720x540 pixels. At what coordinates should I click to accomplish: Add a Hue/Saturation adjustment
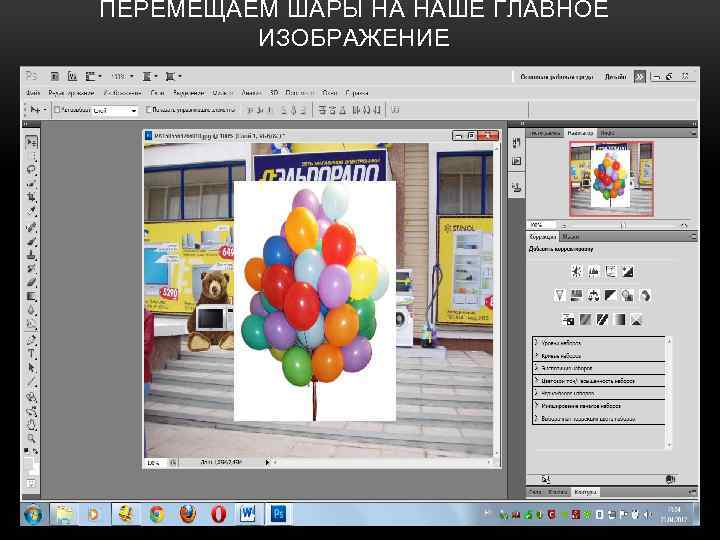pos(576,296)
